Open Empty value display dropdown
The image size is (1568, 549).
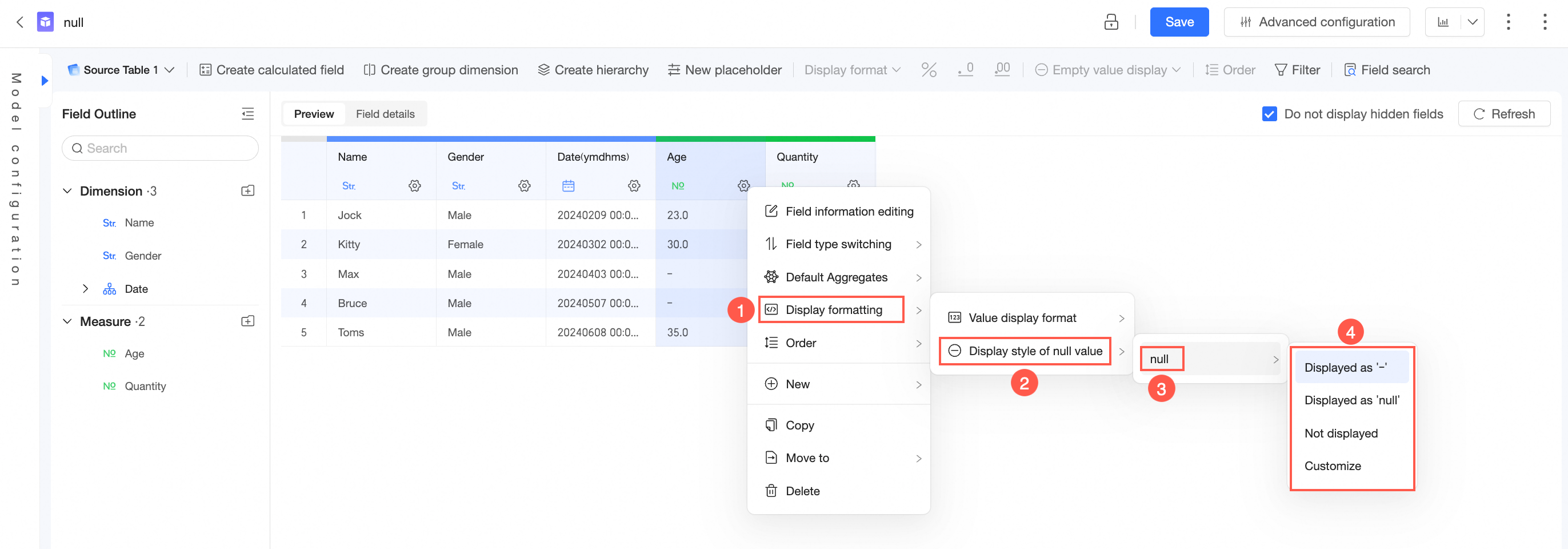point(1107,70)
